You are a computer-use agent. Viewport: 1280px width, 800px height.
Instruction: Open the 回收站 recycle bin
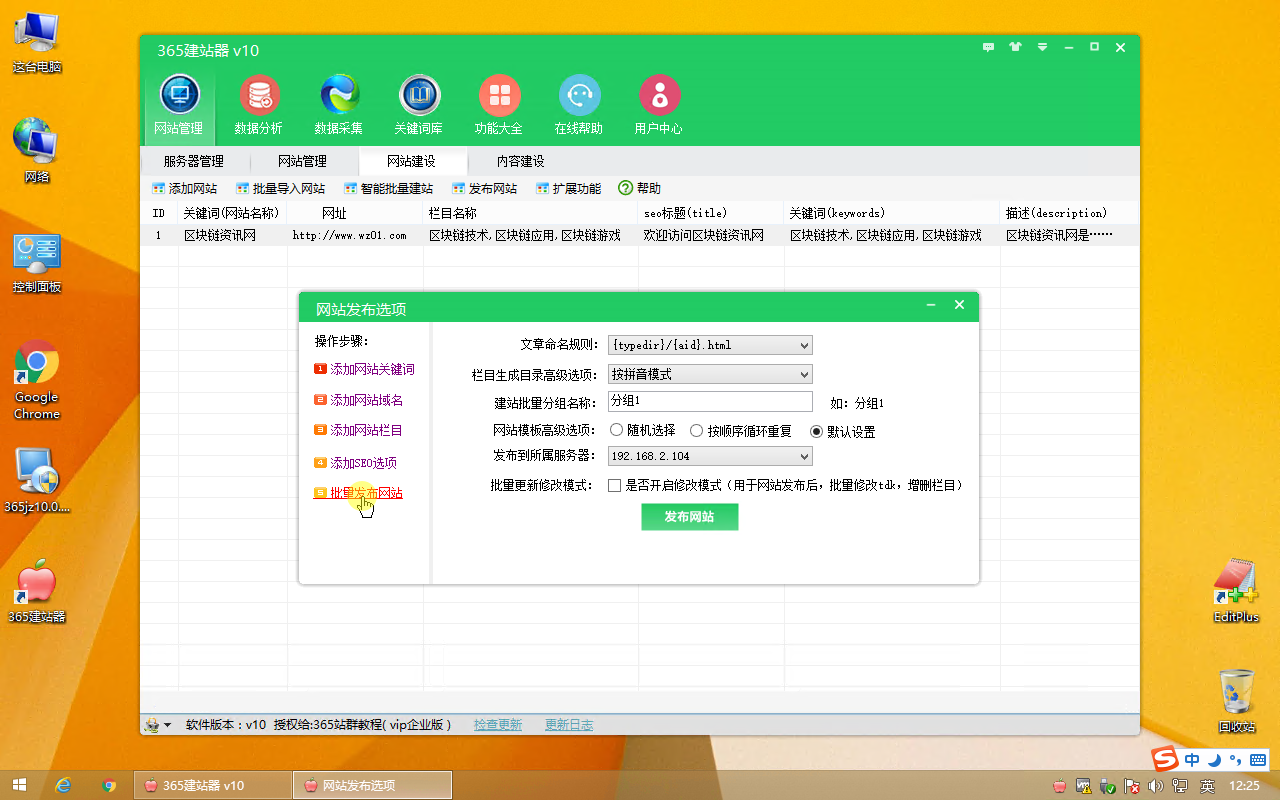pyautogui.click(x=1237, y=701)
